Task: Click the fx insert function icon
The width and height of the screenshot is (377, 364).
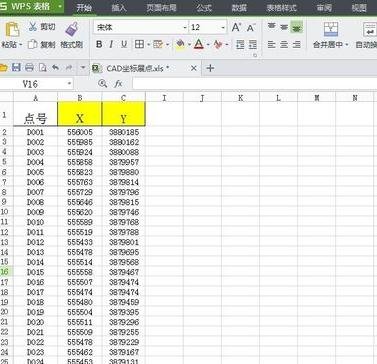Action: pos(118,83)
